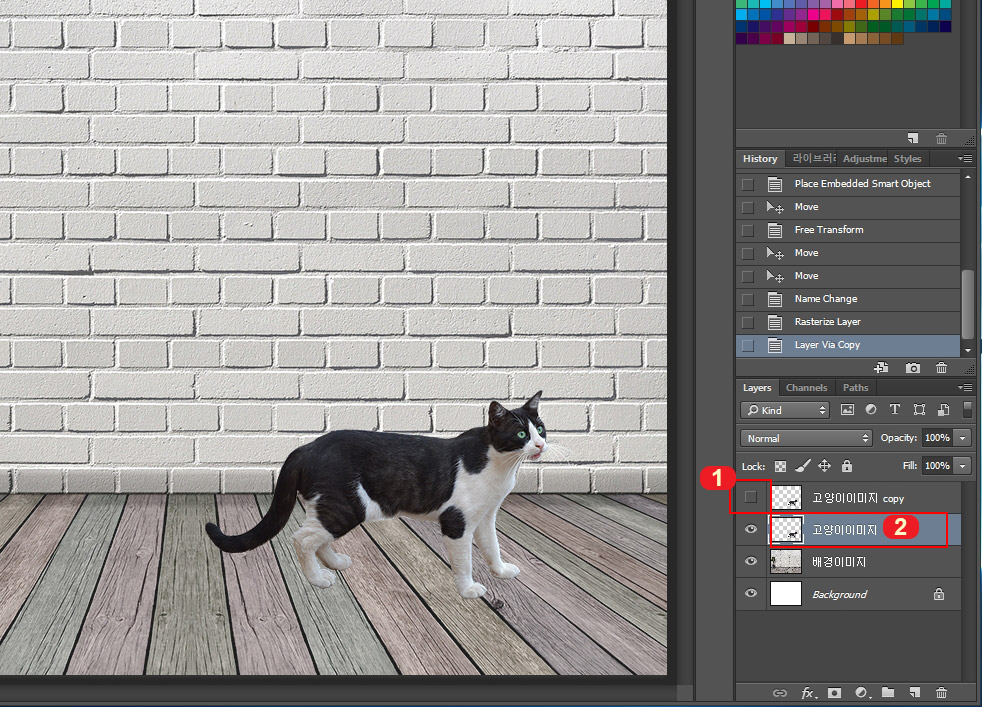Select the Free Transform history state
The height and width of the screenshot is (707, 982).
click(x=849, y=230)
